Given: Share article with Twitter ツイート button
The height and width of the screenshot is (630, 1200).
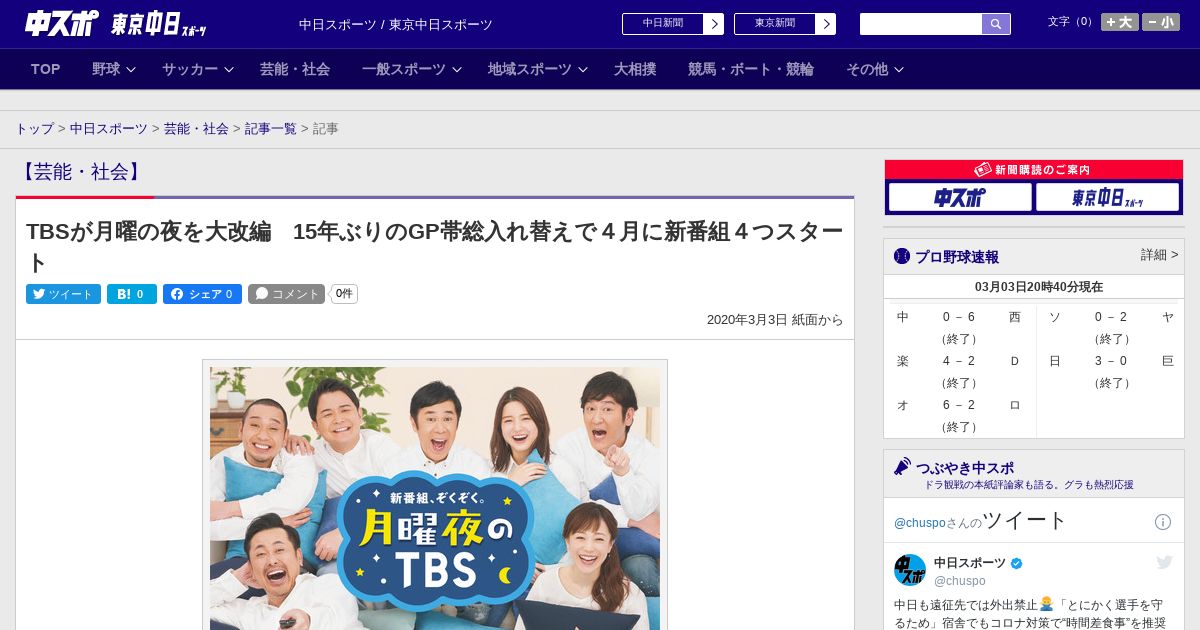Looking at the screenshot, I should (x=63, y=294).
